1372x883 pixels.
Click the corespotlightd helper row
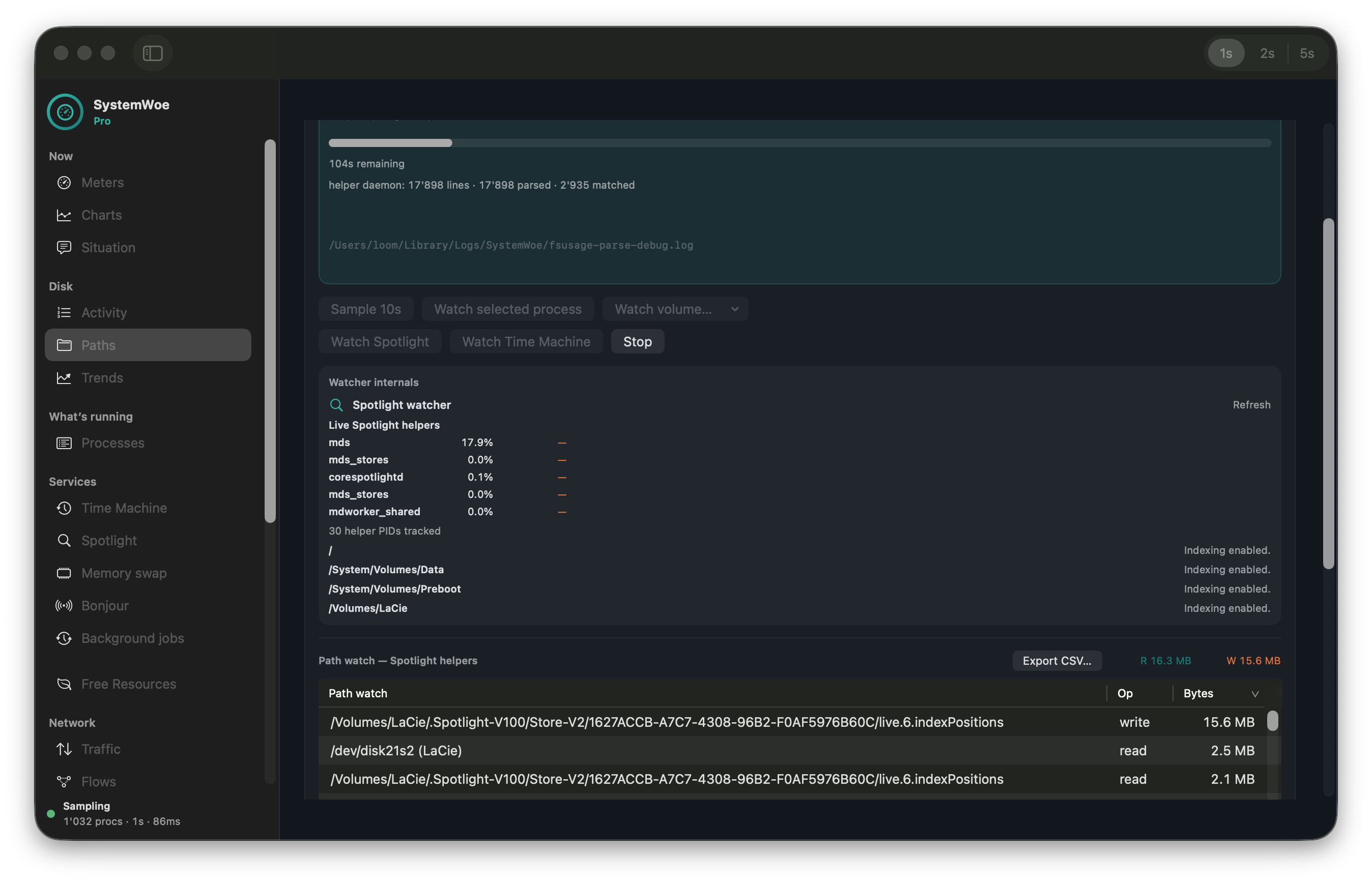[448, 477]
